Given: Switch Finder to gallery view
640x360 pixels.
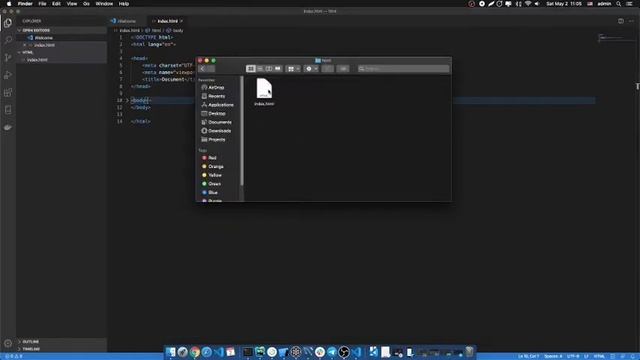Looking at the screenshot, I should coord(278,69).
